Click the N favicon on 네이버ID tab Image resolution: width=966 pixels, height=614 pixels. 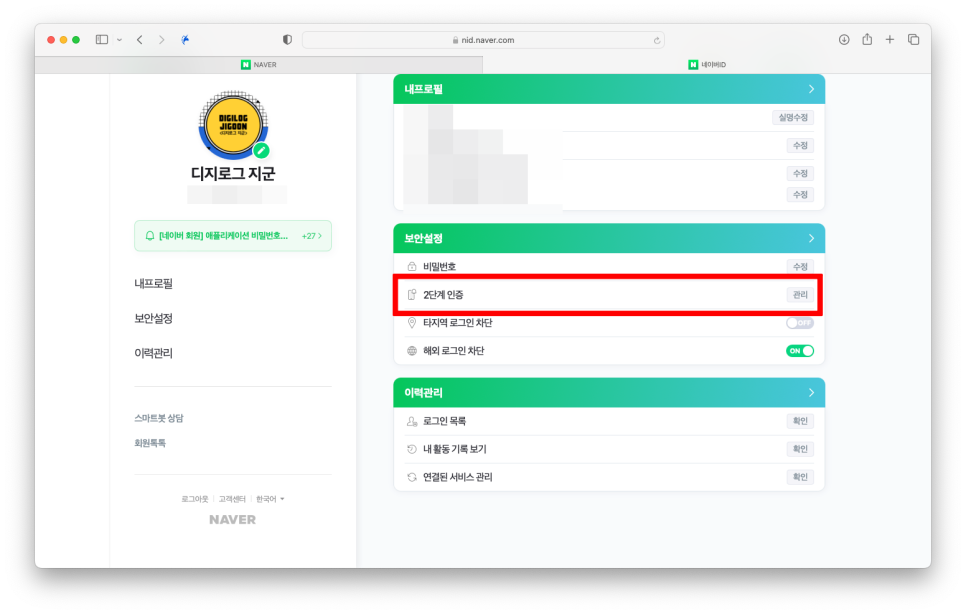693,65
